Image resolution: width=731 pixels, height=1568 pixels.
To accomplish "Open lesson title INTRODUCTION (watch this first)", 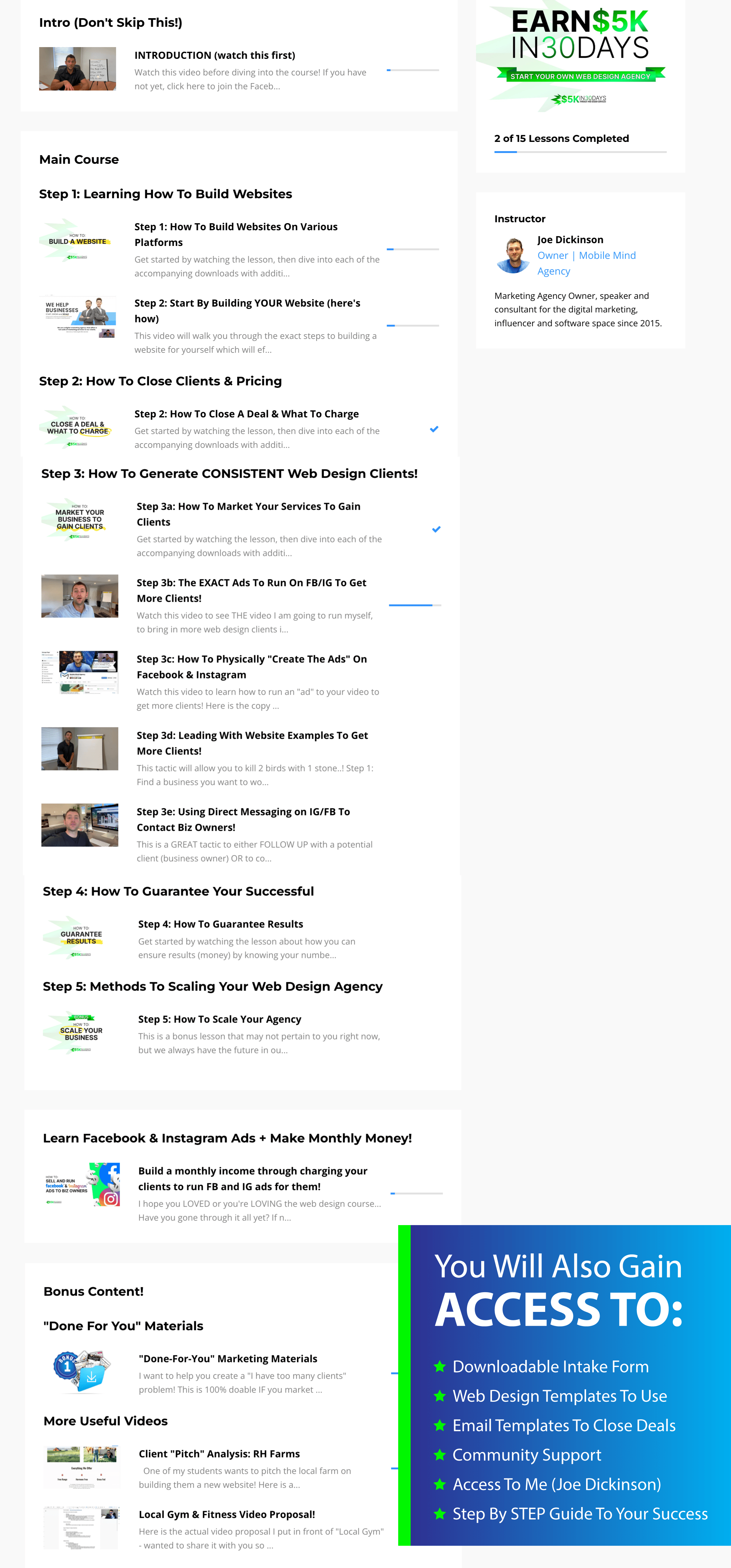I will tap(215, 55).
